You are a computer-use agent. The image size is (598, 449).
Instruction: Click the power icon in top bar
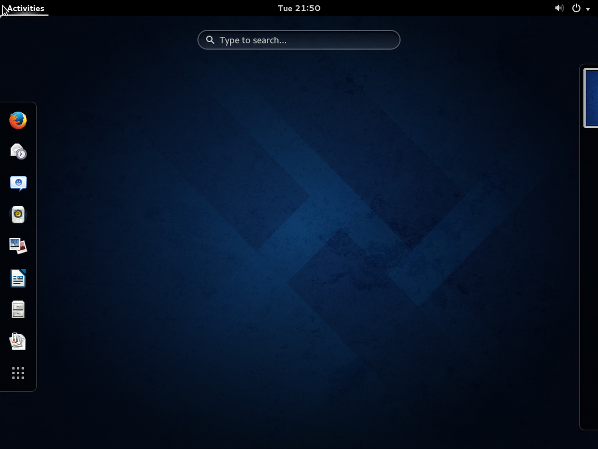click(576, 8)
